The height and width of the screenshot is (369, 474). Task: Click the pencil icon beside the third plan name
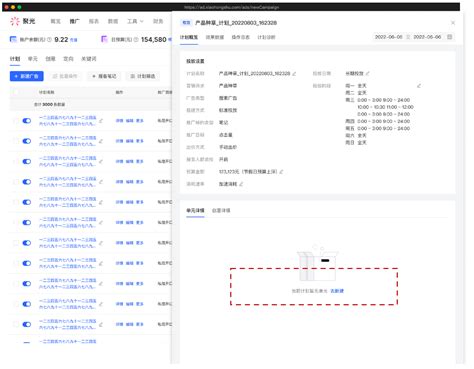click(101, 161)
